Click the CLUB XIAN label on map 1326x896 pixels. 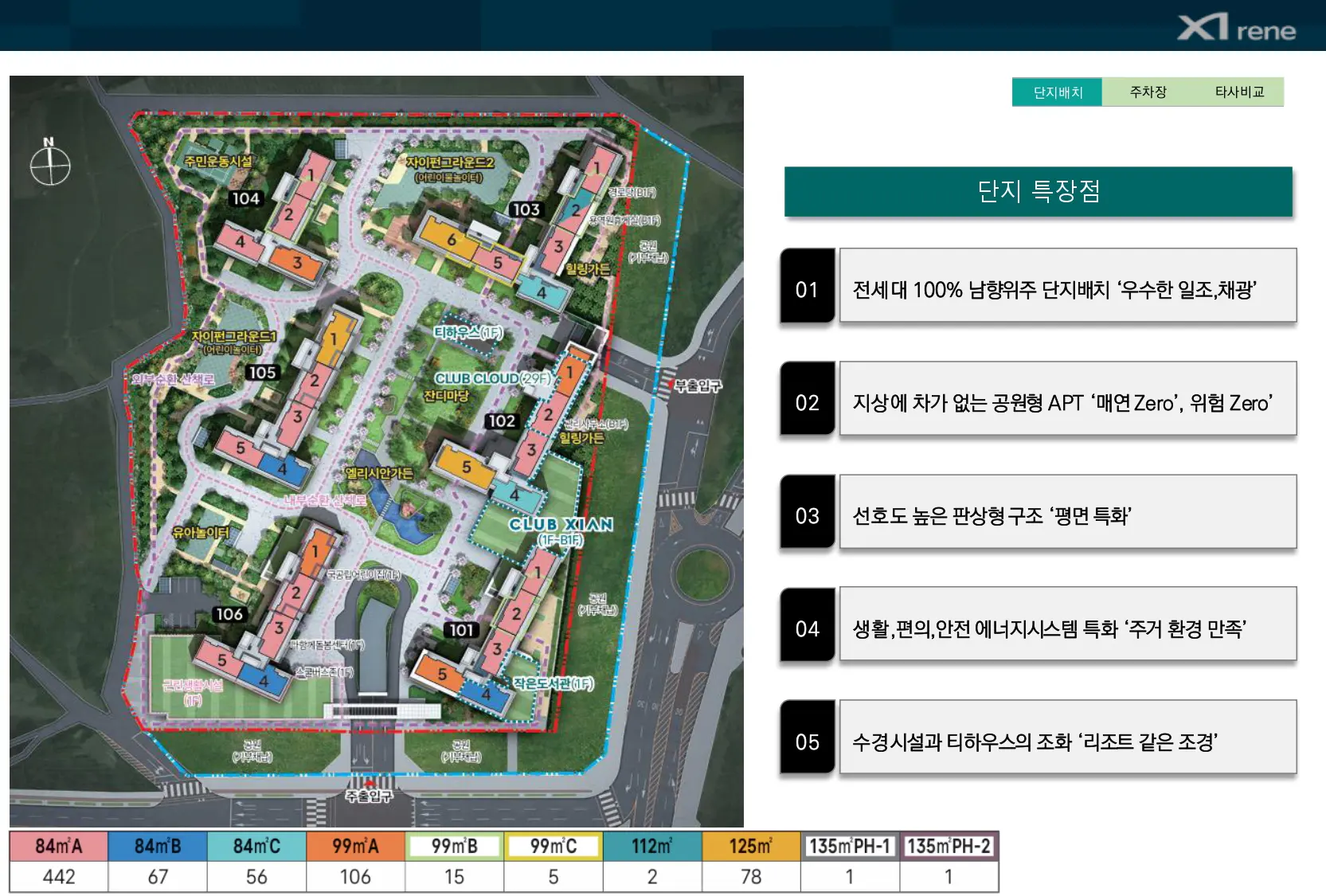[x=561, y=524]
